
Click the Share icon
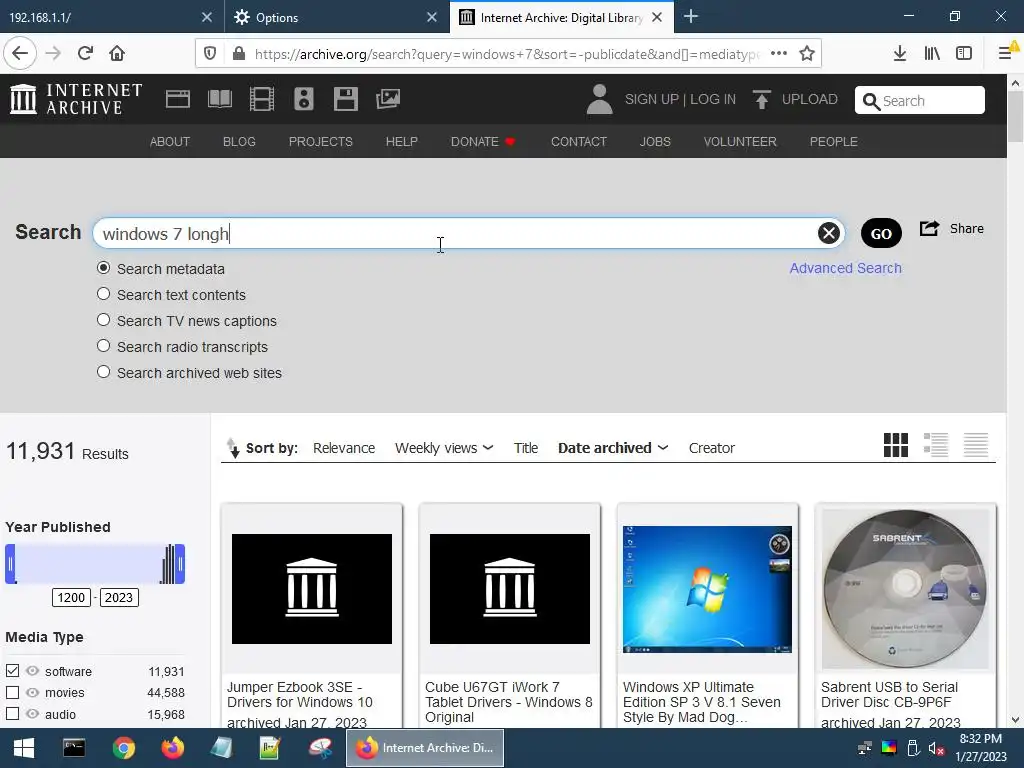click(x=929, y=229)
